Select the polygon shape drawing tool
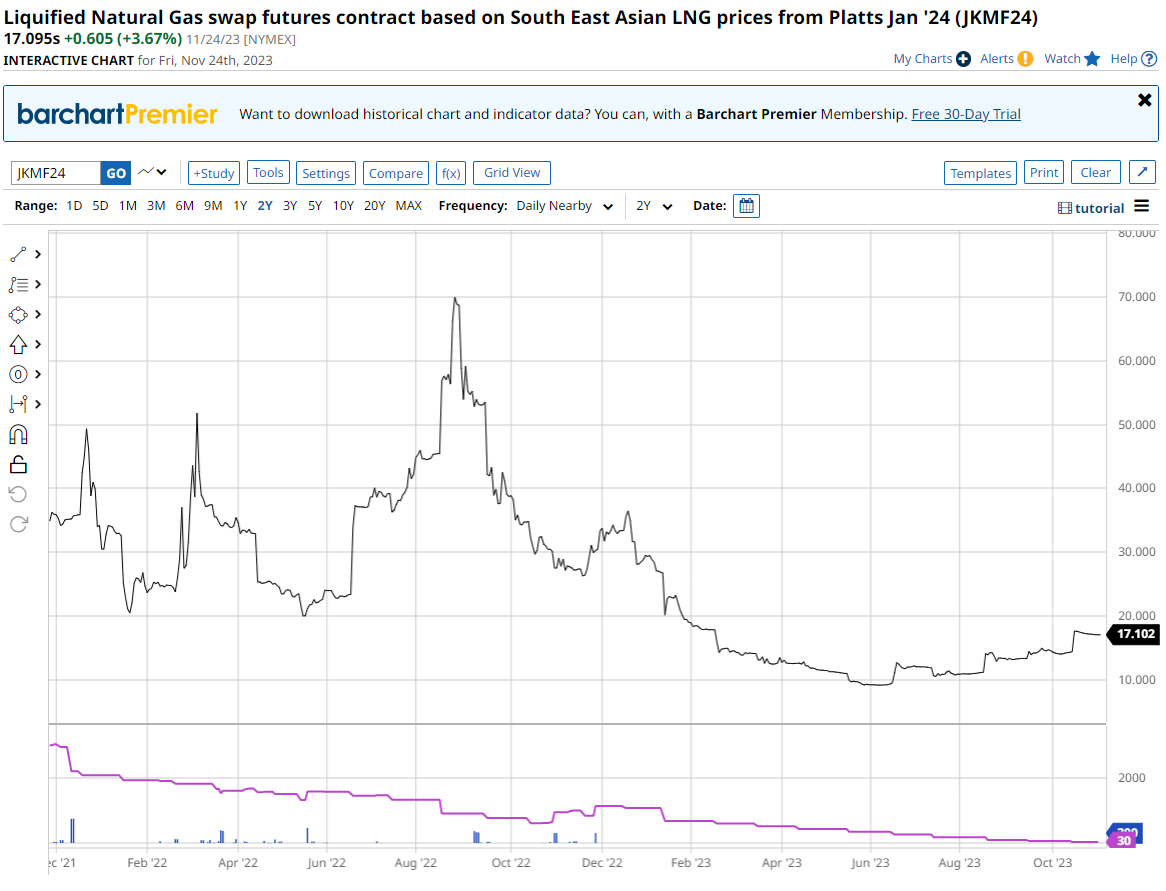Screen dimensions: 1166x891 18,314
